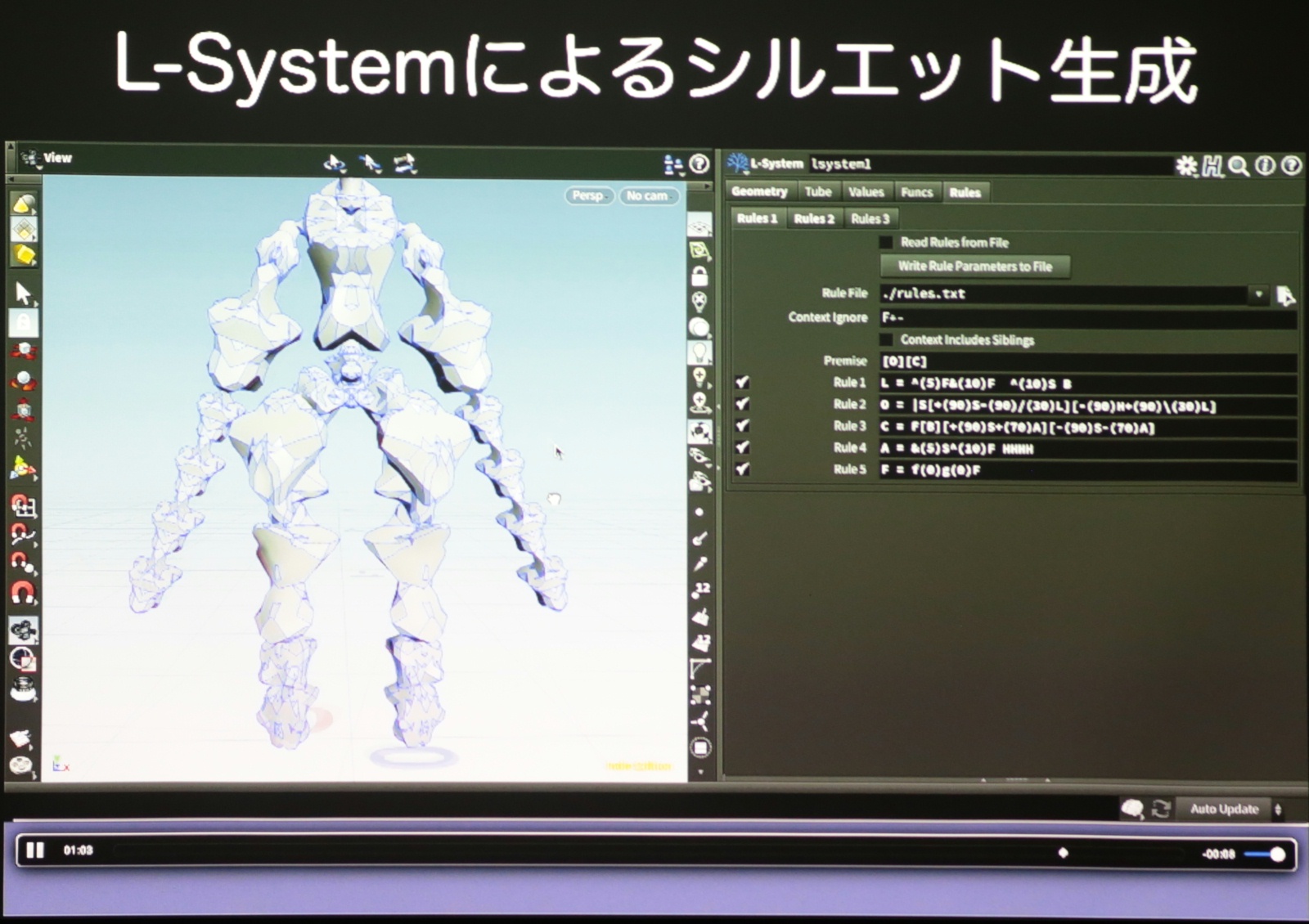Toggle display reference plane icon
This screenshot has height=924, width=1309.
(699, 225)
